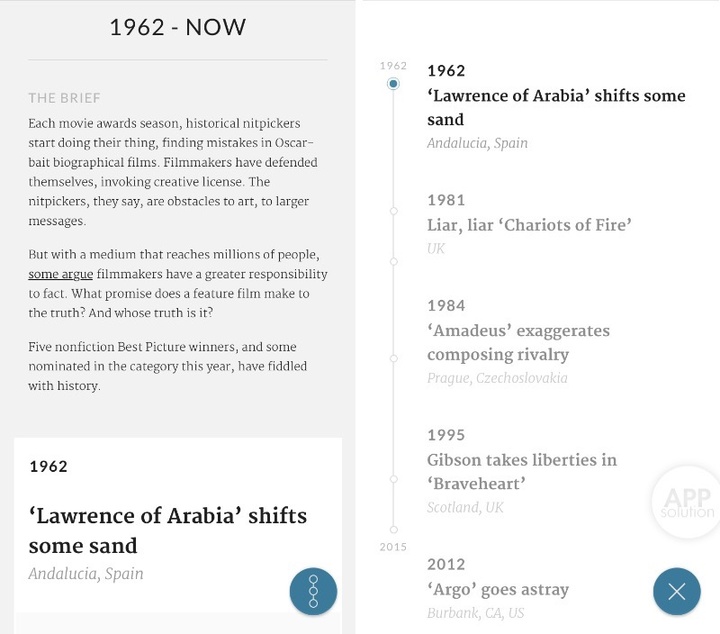Image resolution: width=720 pixels, height=634 pixels.
Task: Click the "1962 - NOW" heading
Action: coord(177,28)
